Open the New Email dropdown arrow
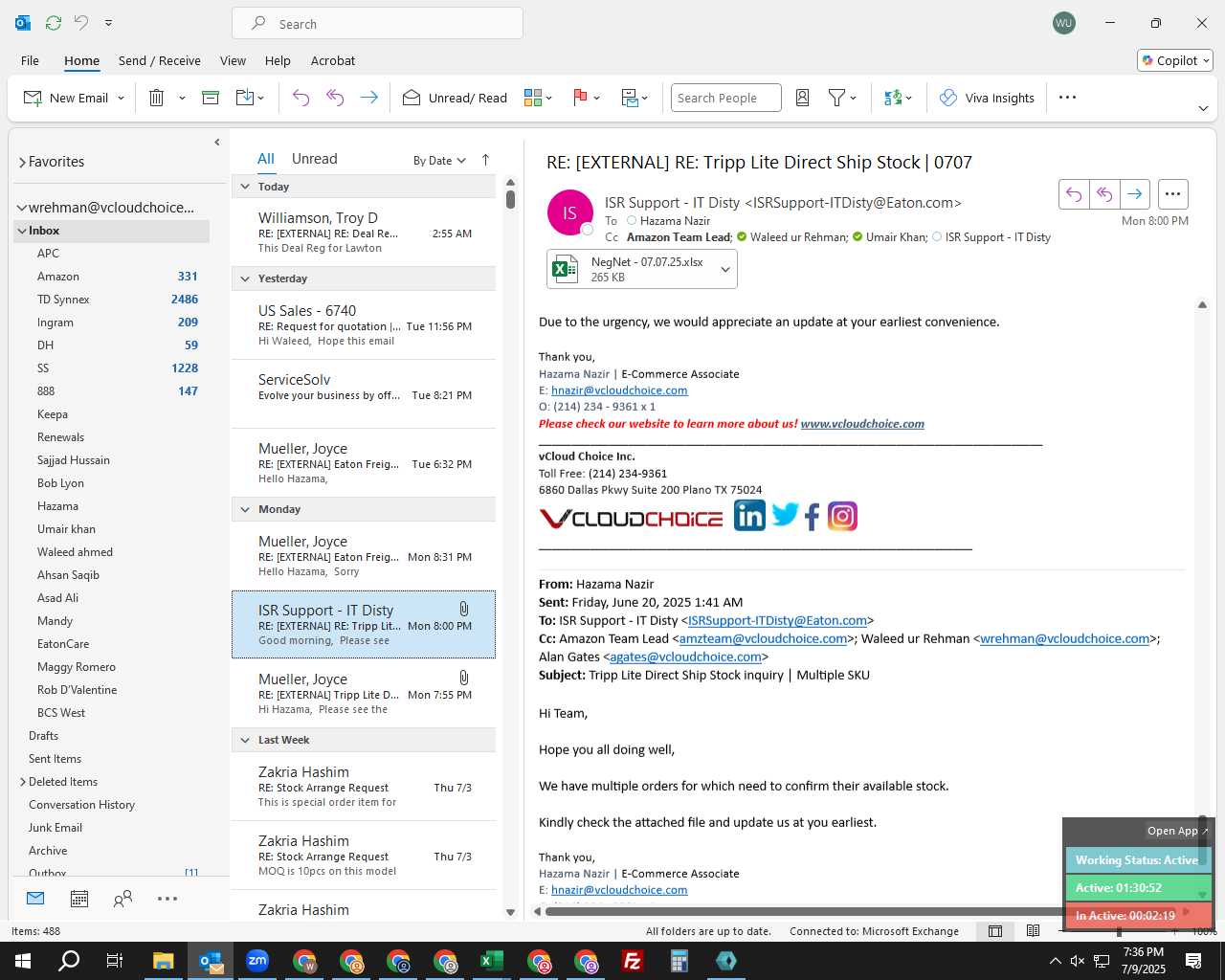Screen dimensions: 1225x980 pyautogui.click(x=121, y=98)
